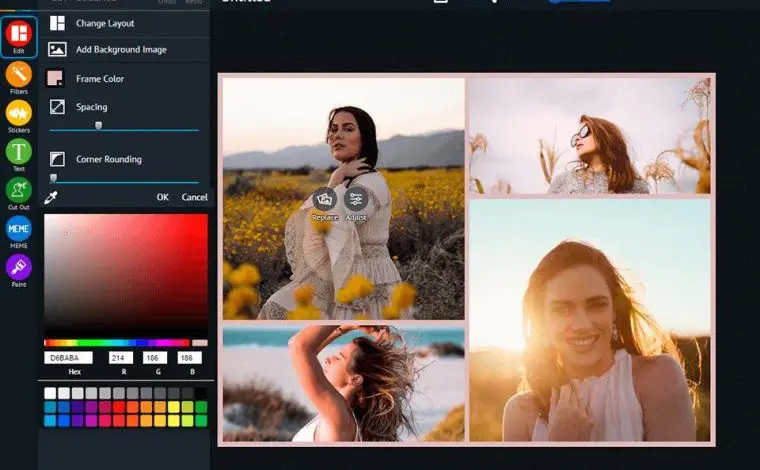Click the Change Layout grid icon
Image resolution: width=760 pixels, height=470 pixels.
click(x=57, y=23)
